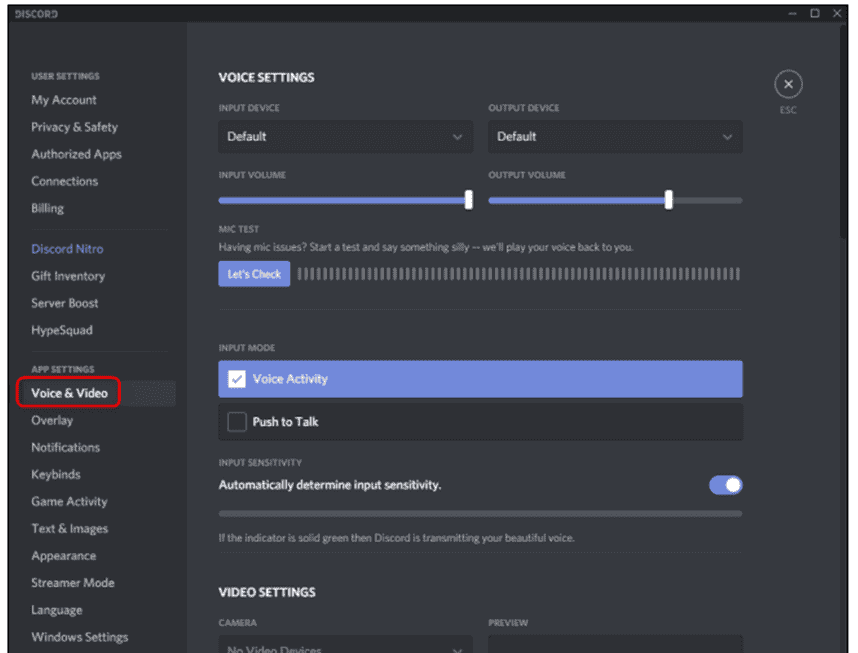Tick the Push to Talk checkbox
Image resolution: width=858 pixels, height=653 pixels.
click(236, 422)
